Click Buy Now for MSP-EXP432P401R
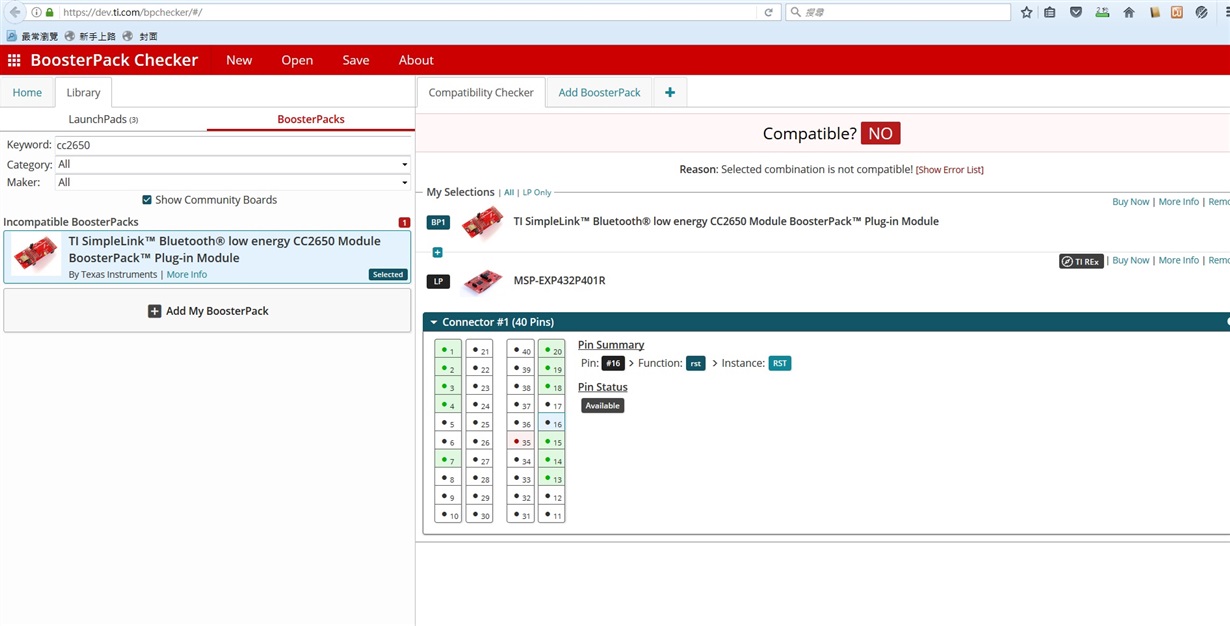 pos(1131,260)
